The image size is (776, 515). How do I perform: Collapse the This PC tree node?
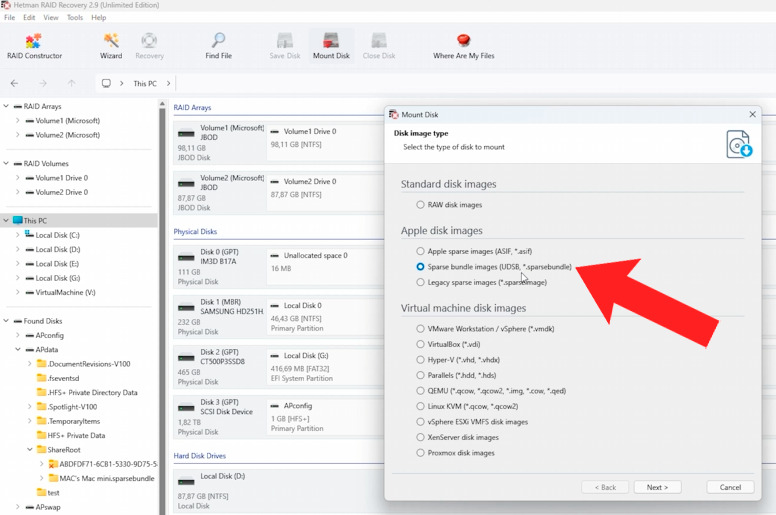6,220
